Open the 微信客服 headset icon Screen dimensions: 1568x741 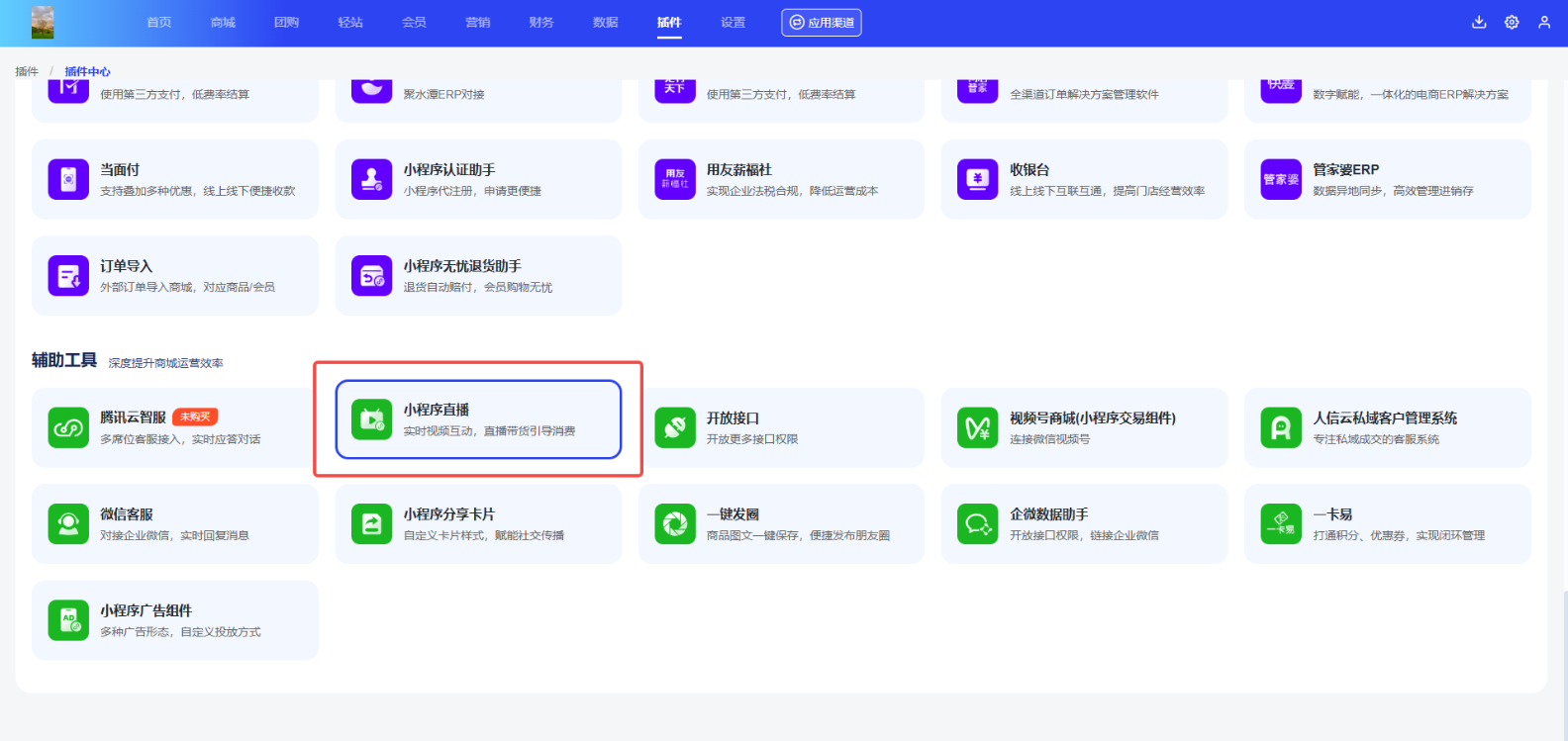[68, 523]
